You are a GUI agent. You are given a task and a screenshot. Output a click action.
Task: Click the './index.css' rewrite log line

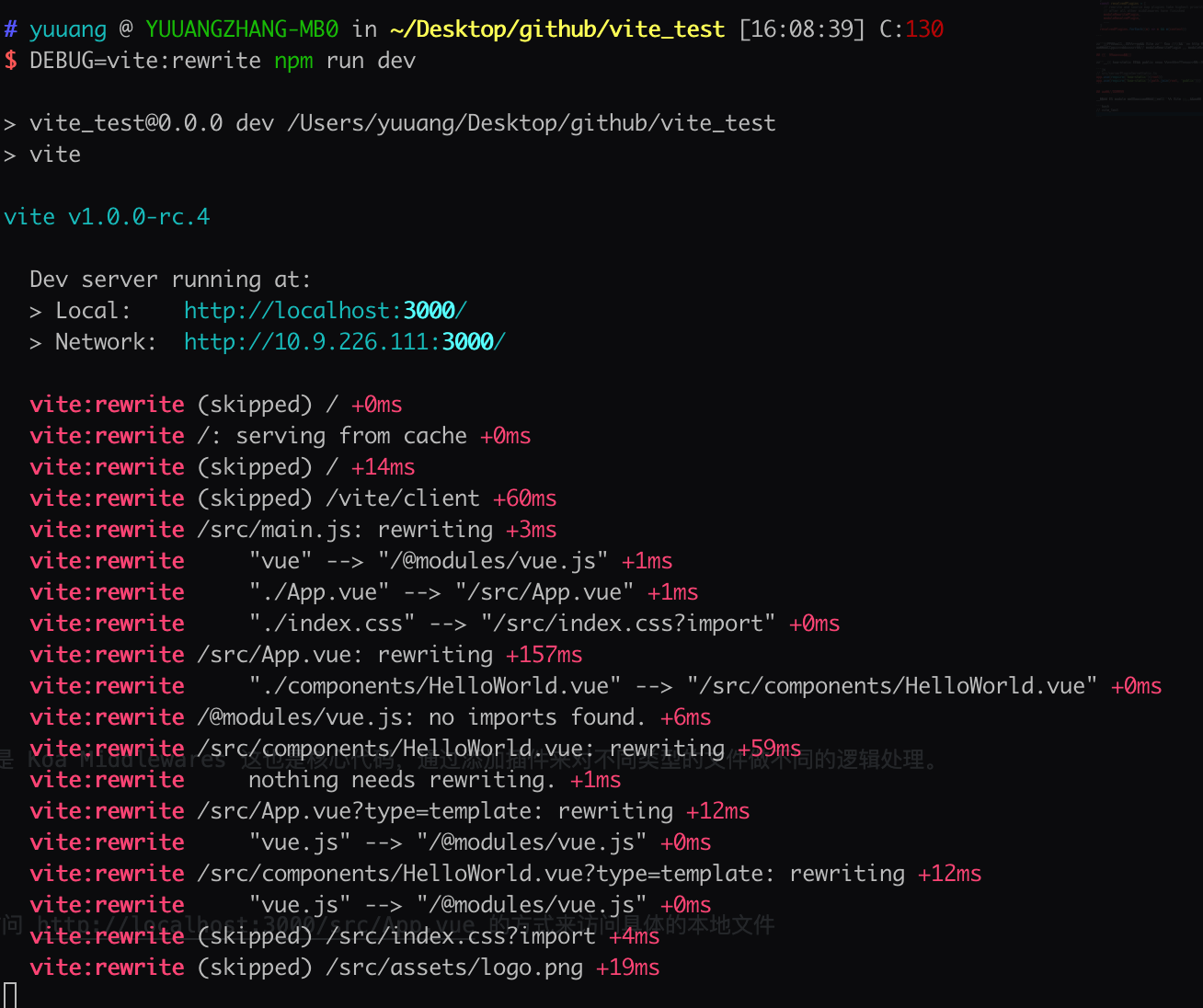(434, 624)
